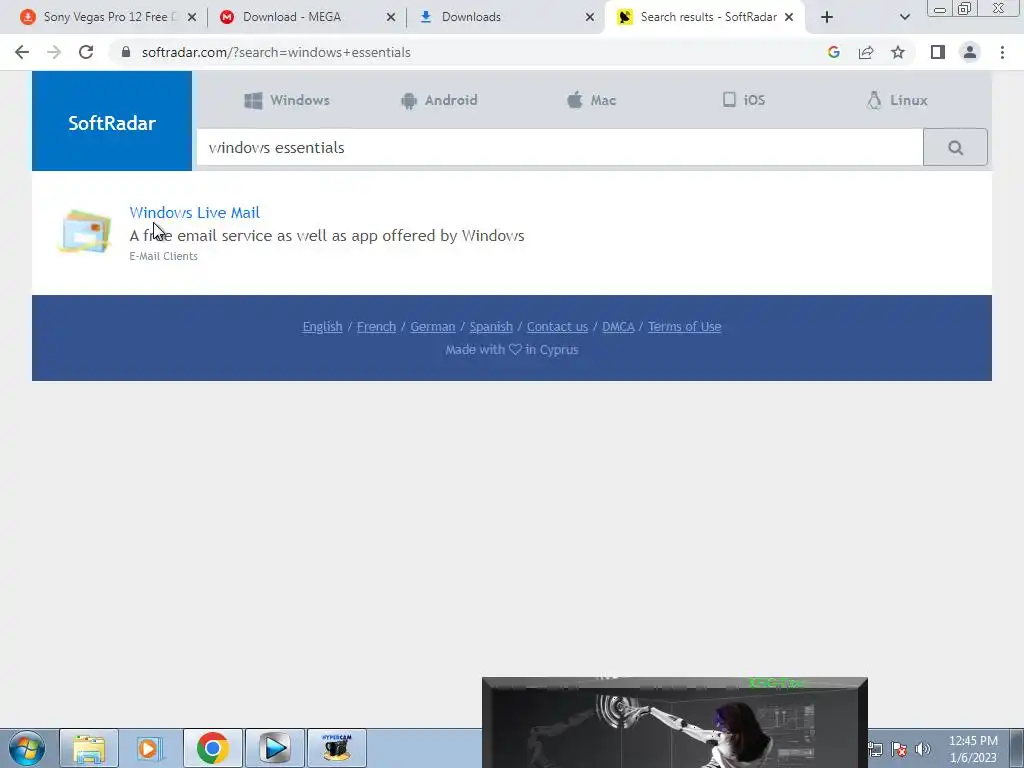
Task: Click the Windows Live Mail app thumbnail
Action: point(85,231)
